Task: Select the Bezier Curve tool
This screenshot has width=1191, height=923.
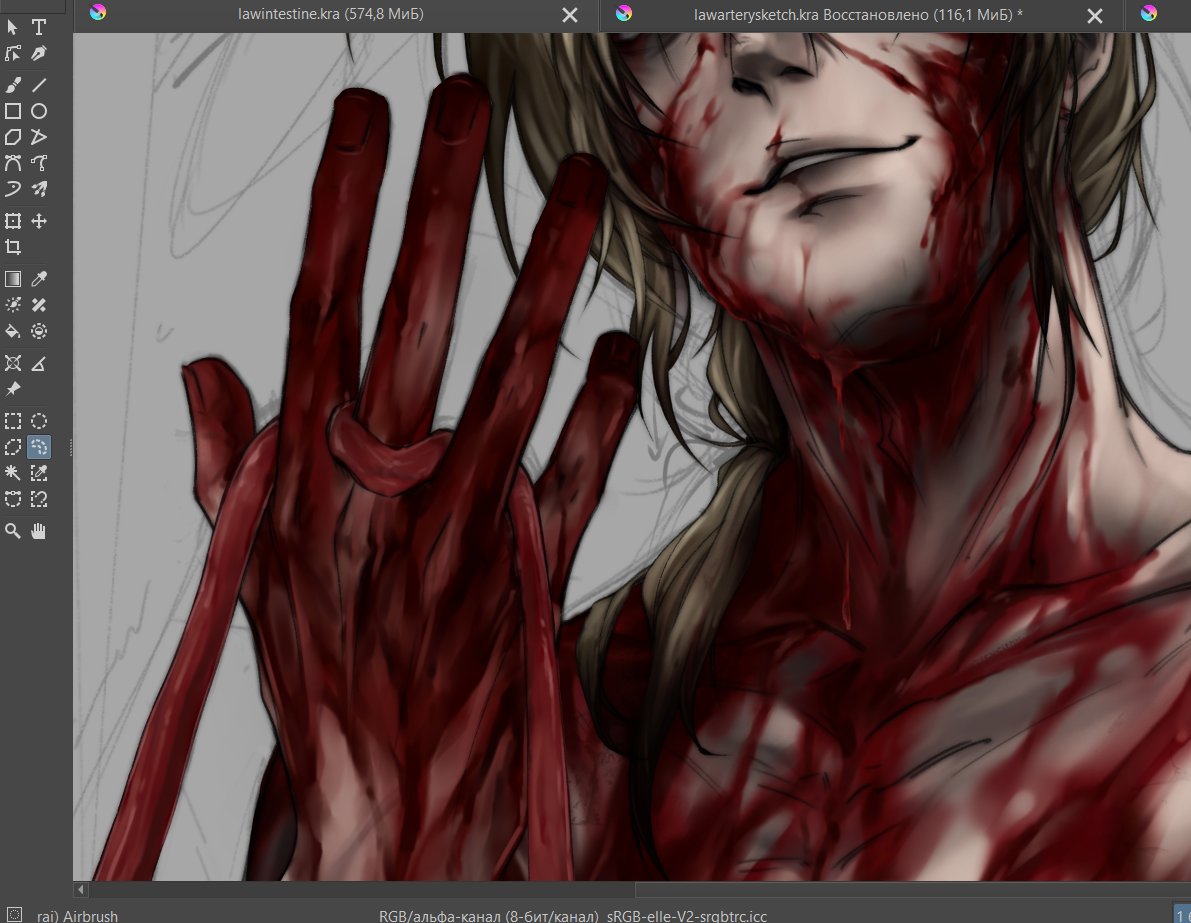Action: pos(13,163)
